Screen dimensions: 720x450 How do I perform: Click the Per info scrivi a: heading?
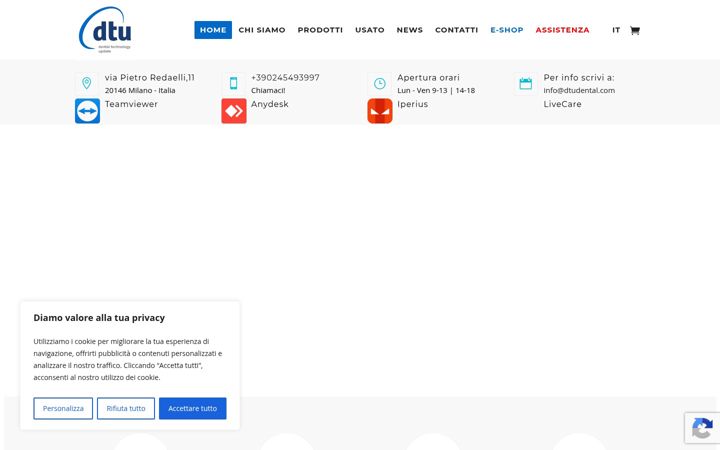point(579,78)
